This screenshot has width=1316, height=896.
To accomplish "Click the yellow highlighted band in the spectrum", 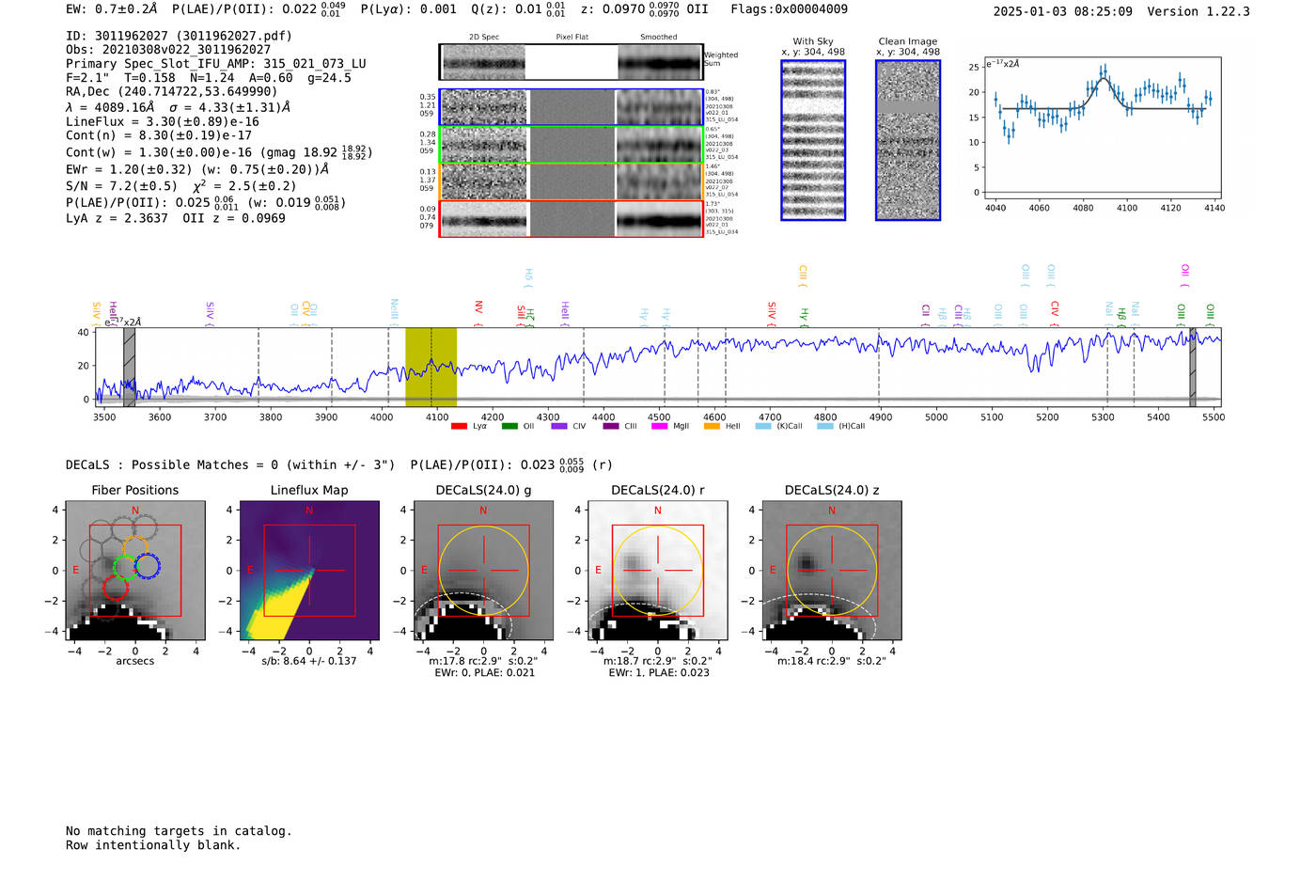I will pyautogui.click(x=431, y=367).
